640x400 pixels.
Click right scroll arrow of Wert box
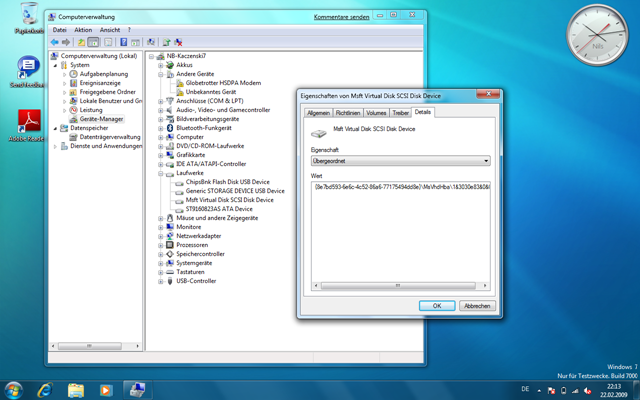pyautogui.click(x=485, y=286)
